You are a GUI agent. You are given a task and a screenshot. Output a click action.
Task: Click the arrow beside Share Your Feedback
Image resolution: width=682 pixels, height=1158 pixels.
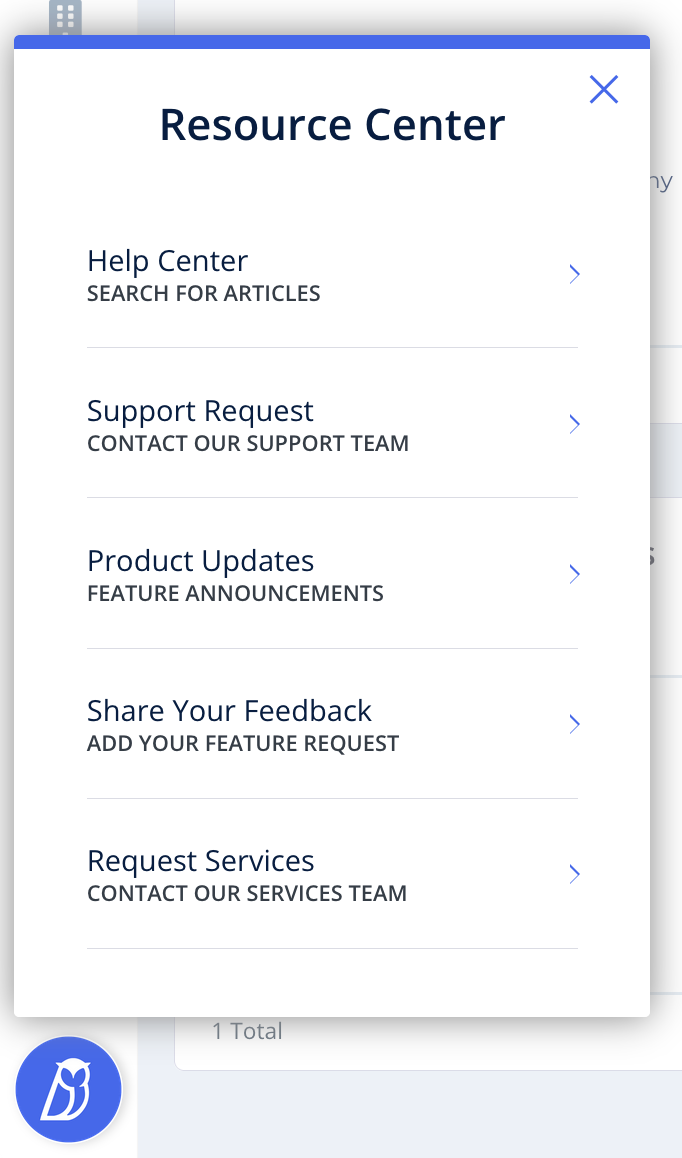click(574, 724)
